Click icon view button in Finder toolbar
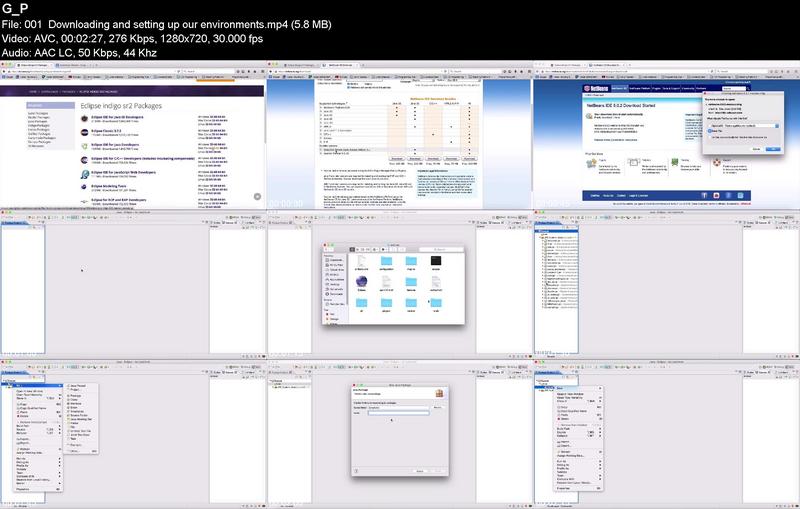 (352, 249)
